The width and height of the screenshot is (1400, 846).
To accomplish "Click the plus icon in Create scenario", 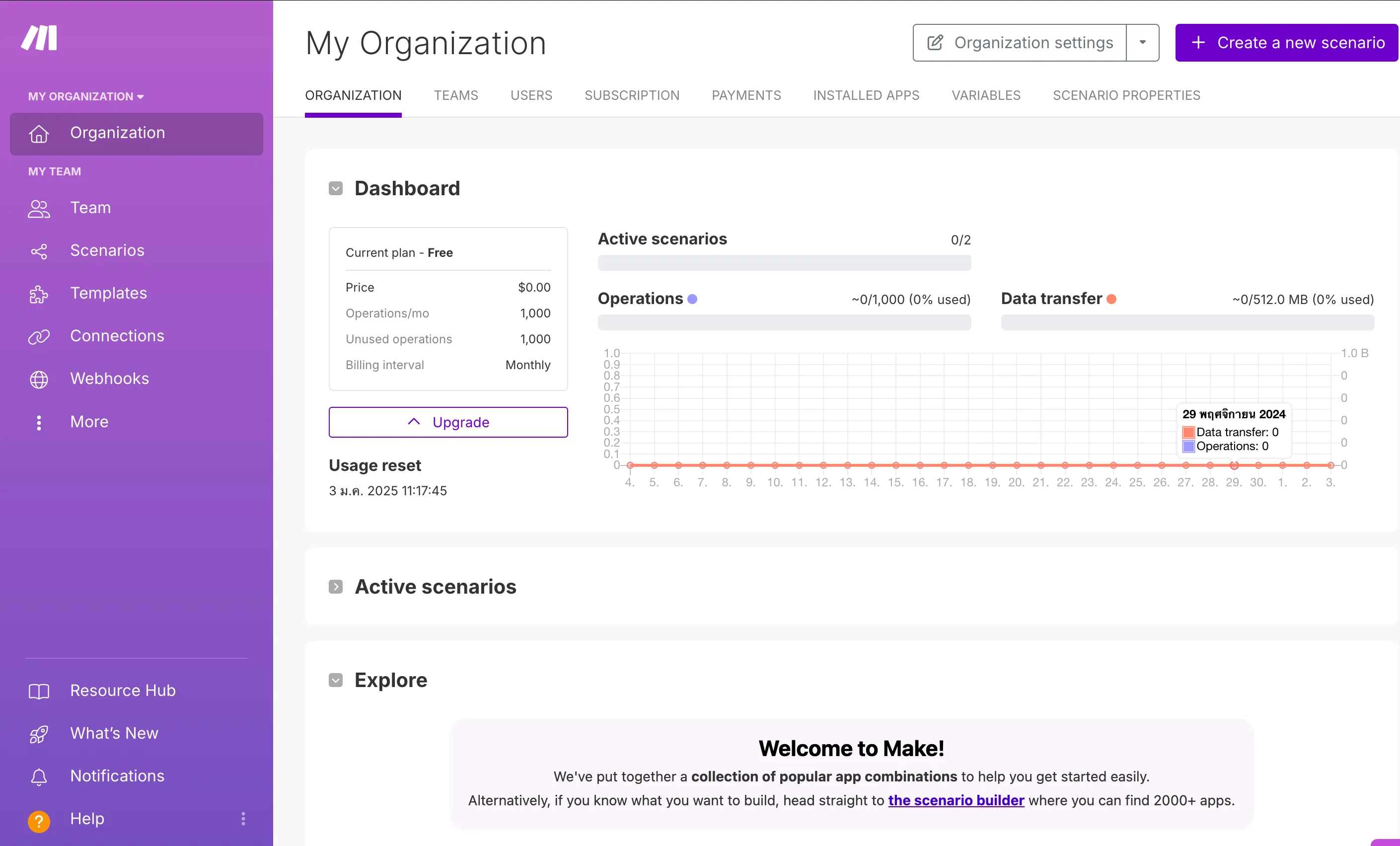I will (1198, 43).
